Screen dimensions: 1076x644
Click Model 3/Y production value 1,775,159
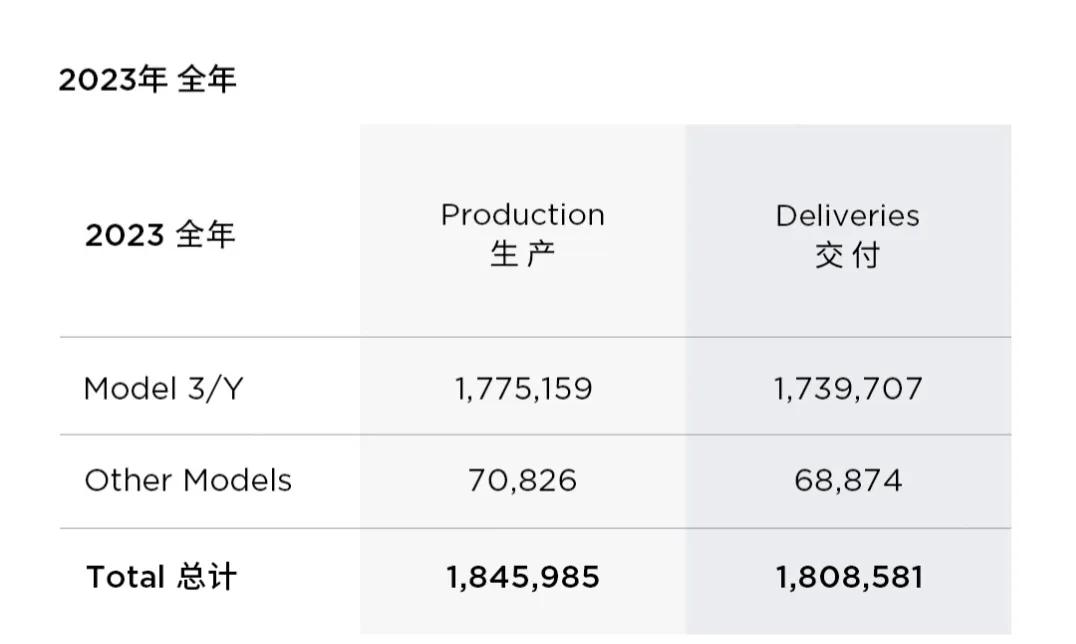tap(523, 389)
